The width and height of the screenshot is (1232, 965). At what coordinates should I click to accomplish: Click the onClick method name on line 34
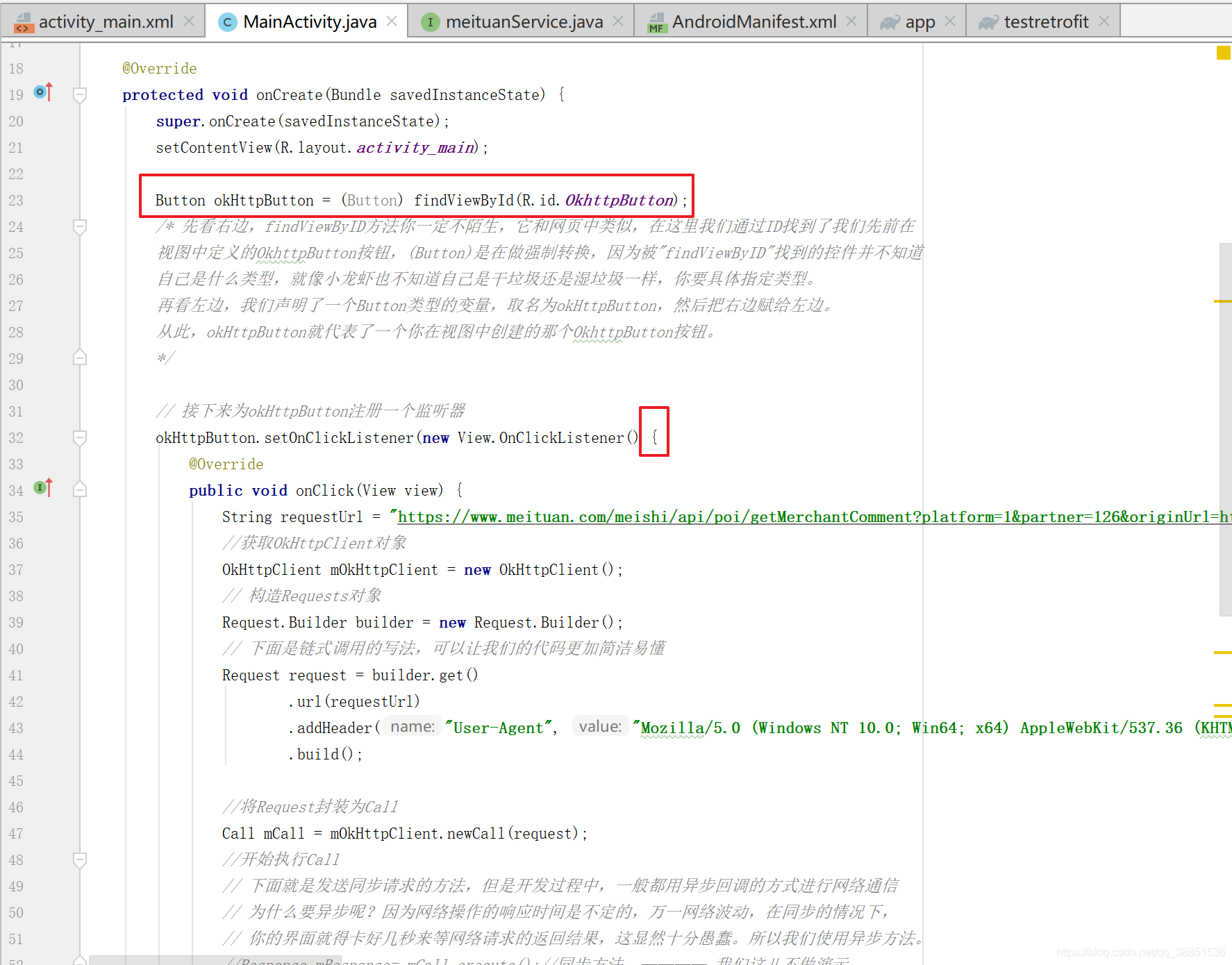(325, 490)
